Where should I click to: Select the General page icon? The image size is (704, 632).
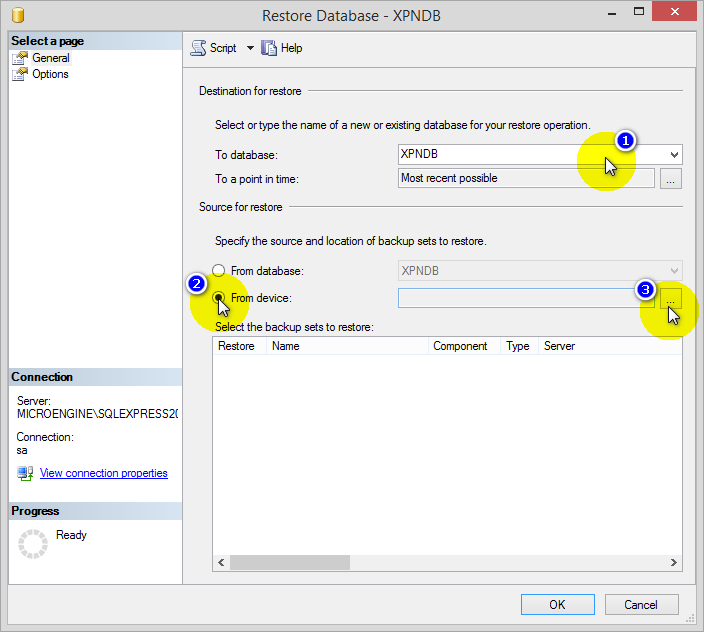point(21,58)
